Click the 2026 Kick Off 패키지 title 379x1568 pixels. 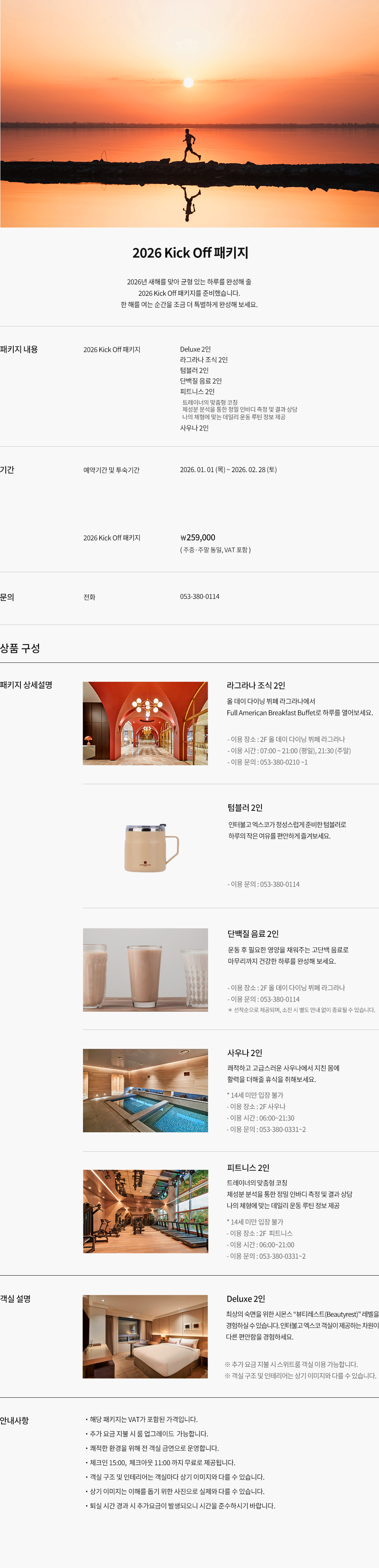click(190, 253)
